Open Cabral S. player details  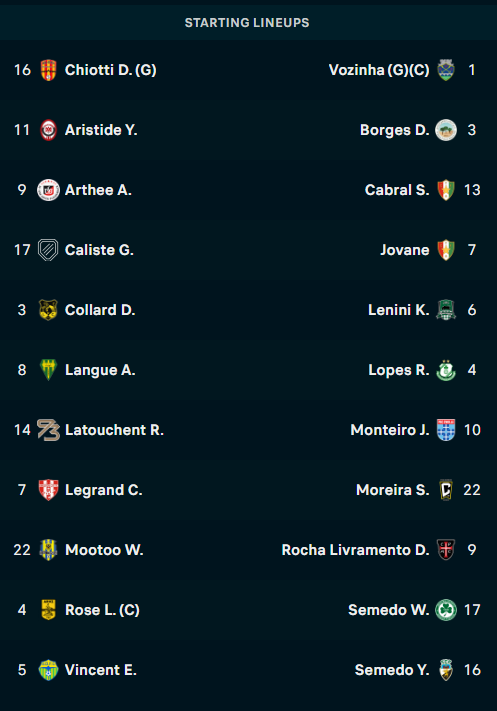click(397, 190)
